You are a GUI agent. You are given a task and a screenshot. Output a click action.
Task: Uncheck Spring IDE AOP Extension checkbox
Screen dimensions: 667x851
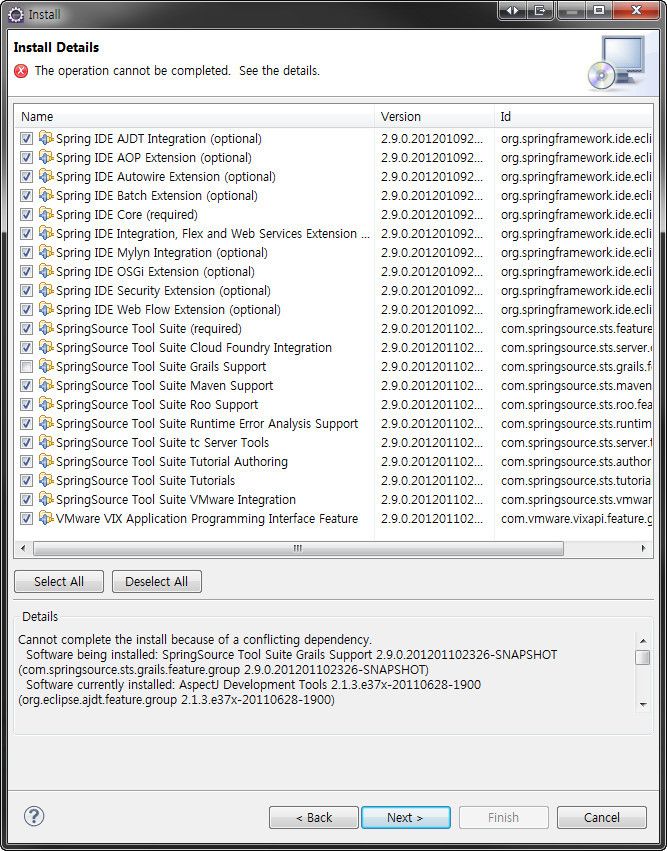point(26,158)
